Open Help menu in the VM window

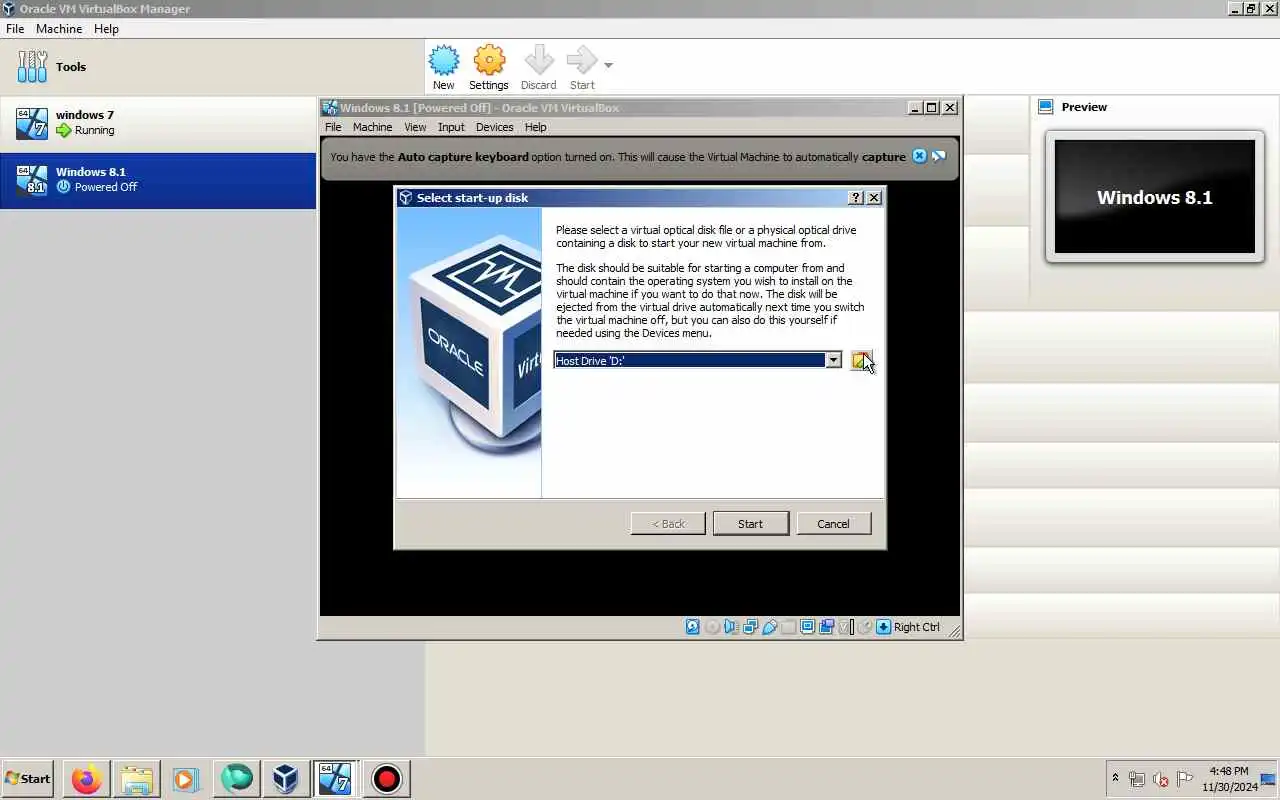[536, 127]
